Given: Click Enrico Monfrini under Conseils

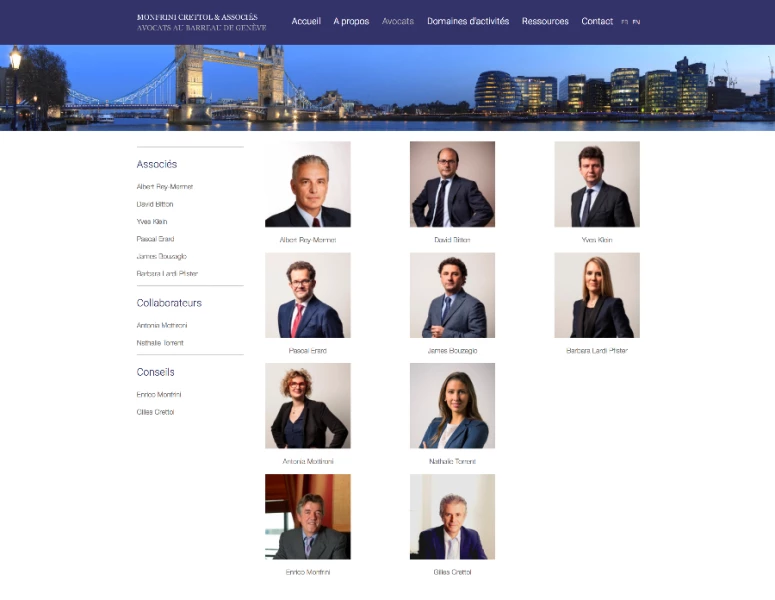Looking at the screenshot, I should 159,394.
